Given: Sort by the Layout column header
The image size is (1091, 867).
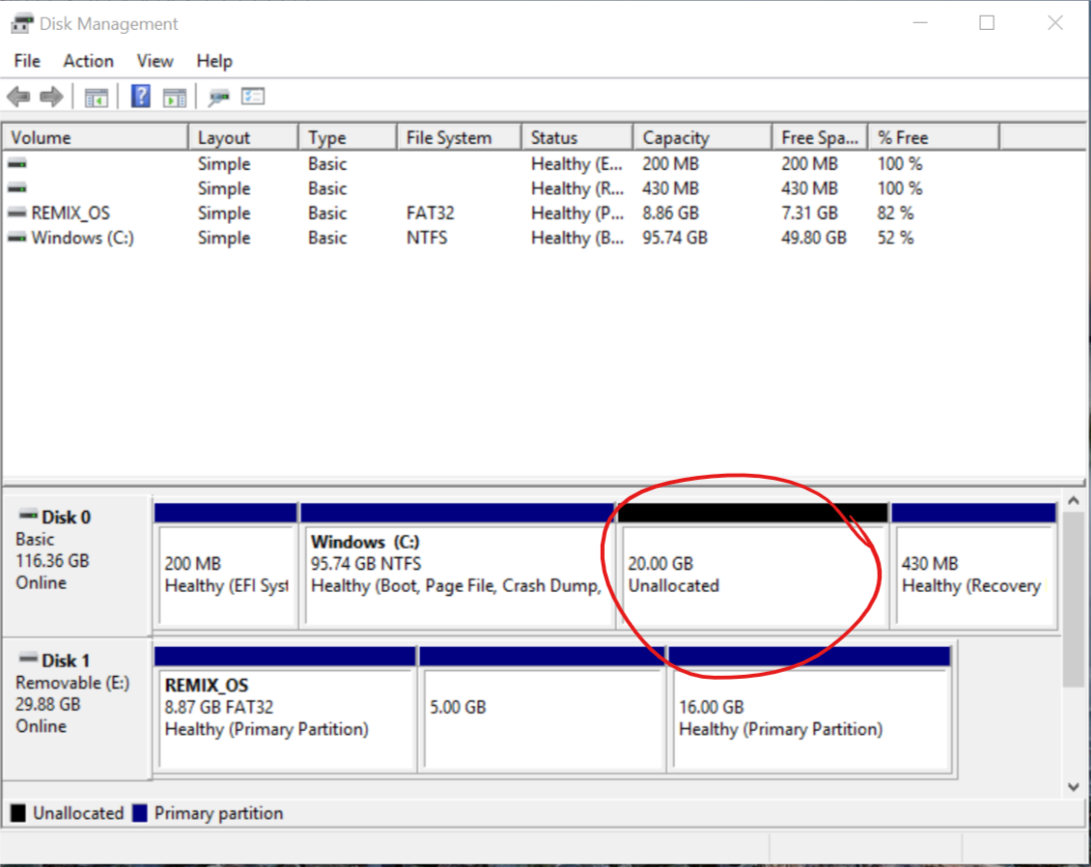Looking at the screenshot, I should click(244, 137).
